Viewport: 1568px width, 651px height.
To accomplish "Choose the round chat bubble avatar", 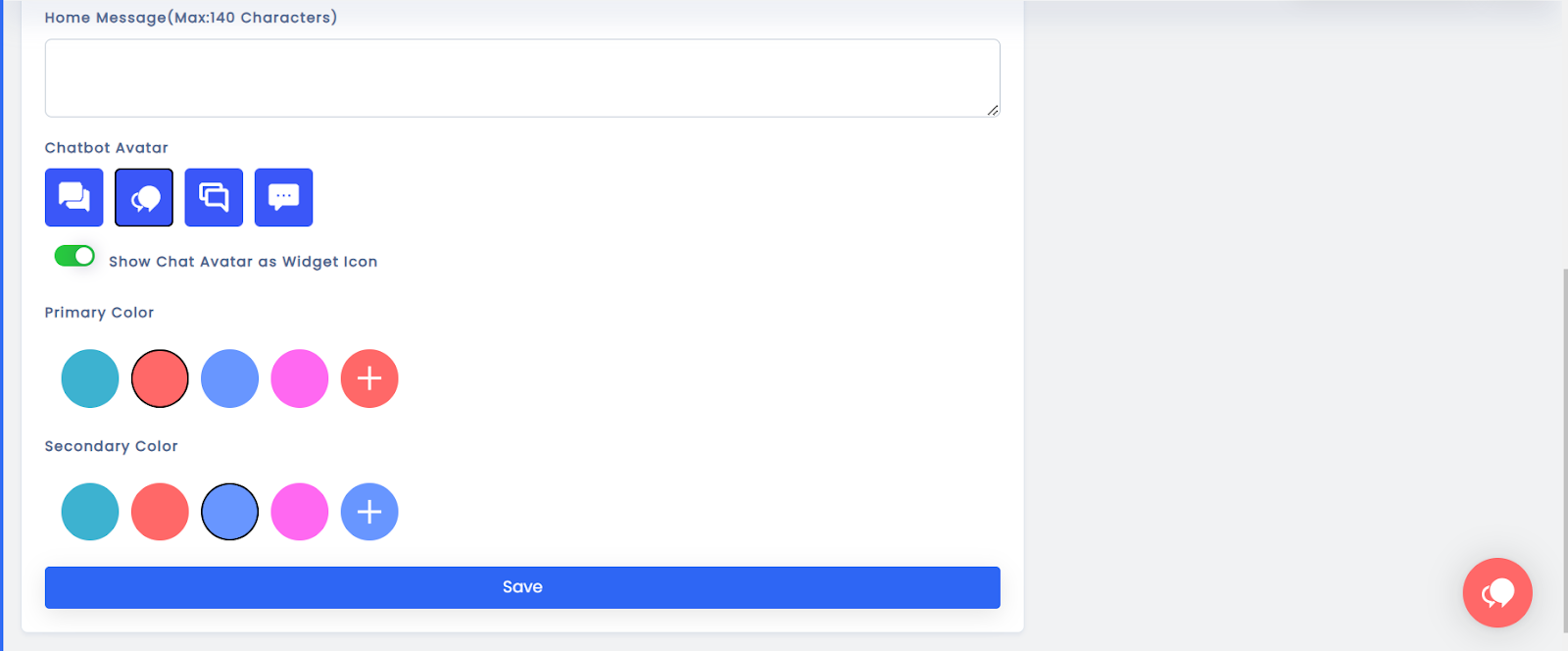I will click(x=144, y=197).
